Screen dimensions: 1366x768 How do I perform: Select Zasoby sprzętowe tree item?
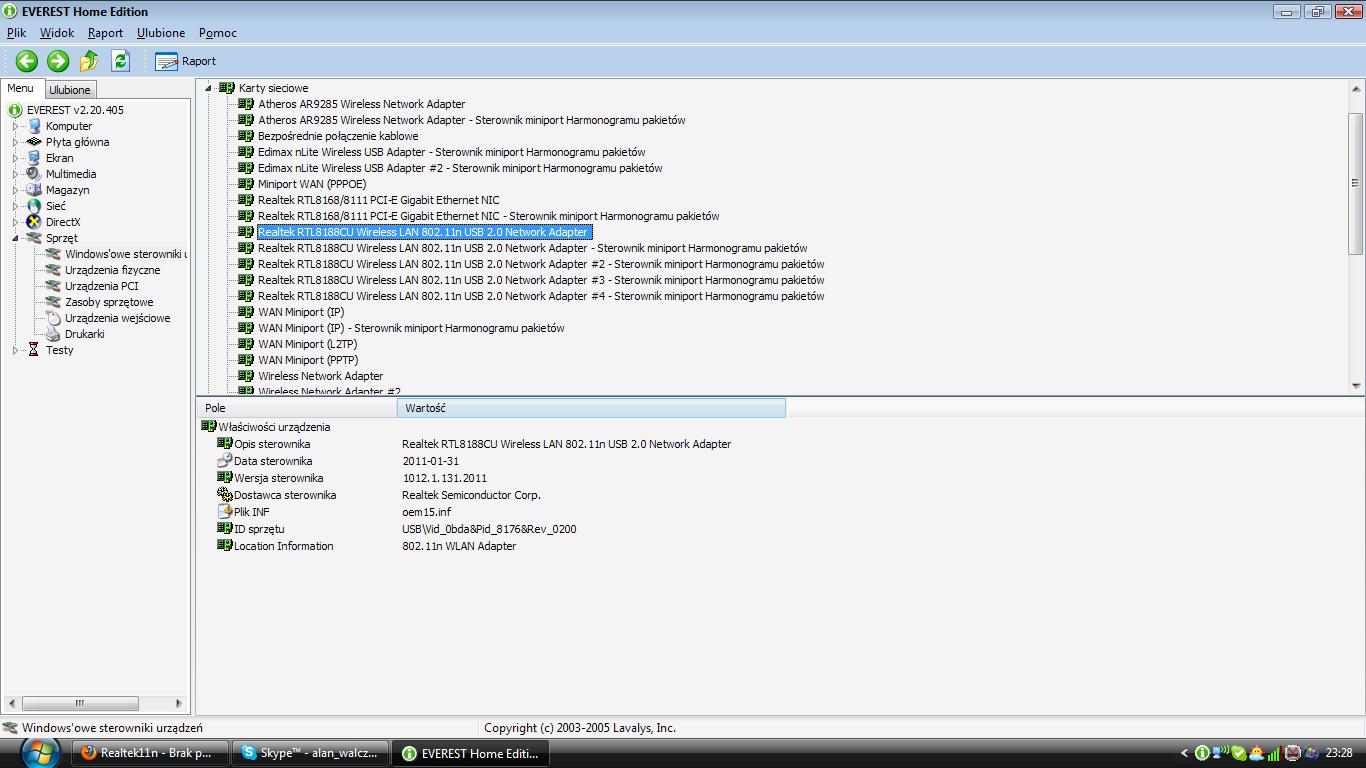pos(109,302)
